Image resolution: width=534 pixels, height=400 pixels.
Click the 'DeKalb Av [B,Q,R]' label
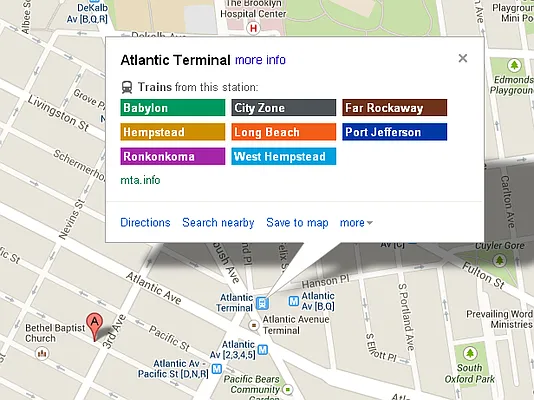[x=88, y=13]
